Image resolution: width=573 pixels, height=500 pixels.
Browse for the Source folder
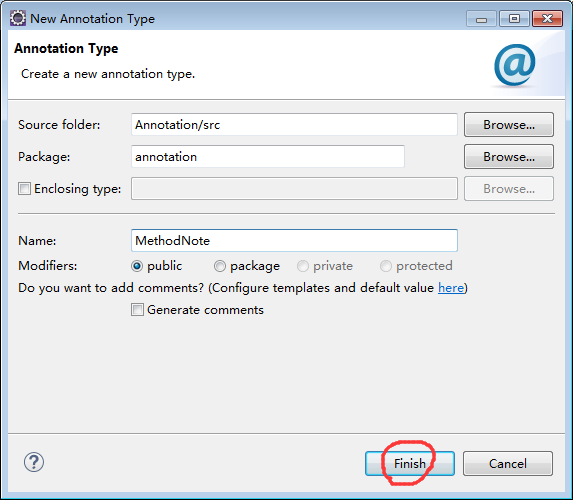point(509,125)
